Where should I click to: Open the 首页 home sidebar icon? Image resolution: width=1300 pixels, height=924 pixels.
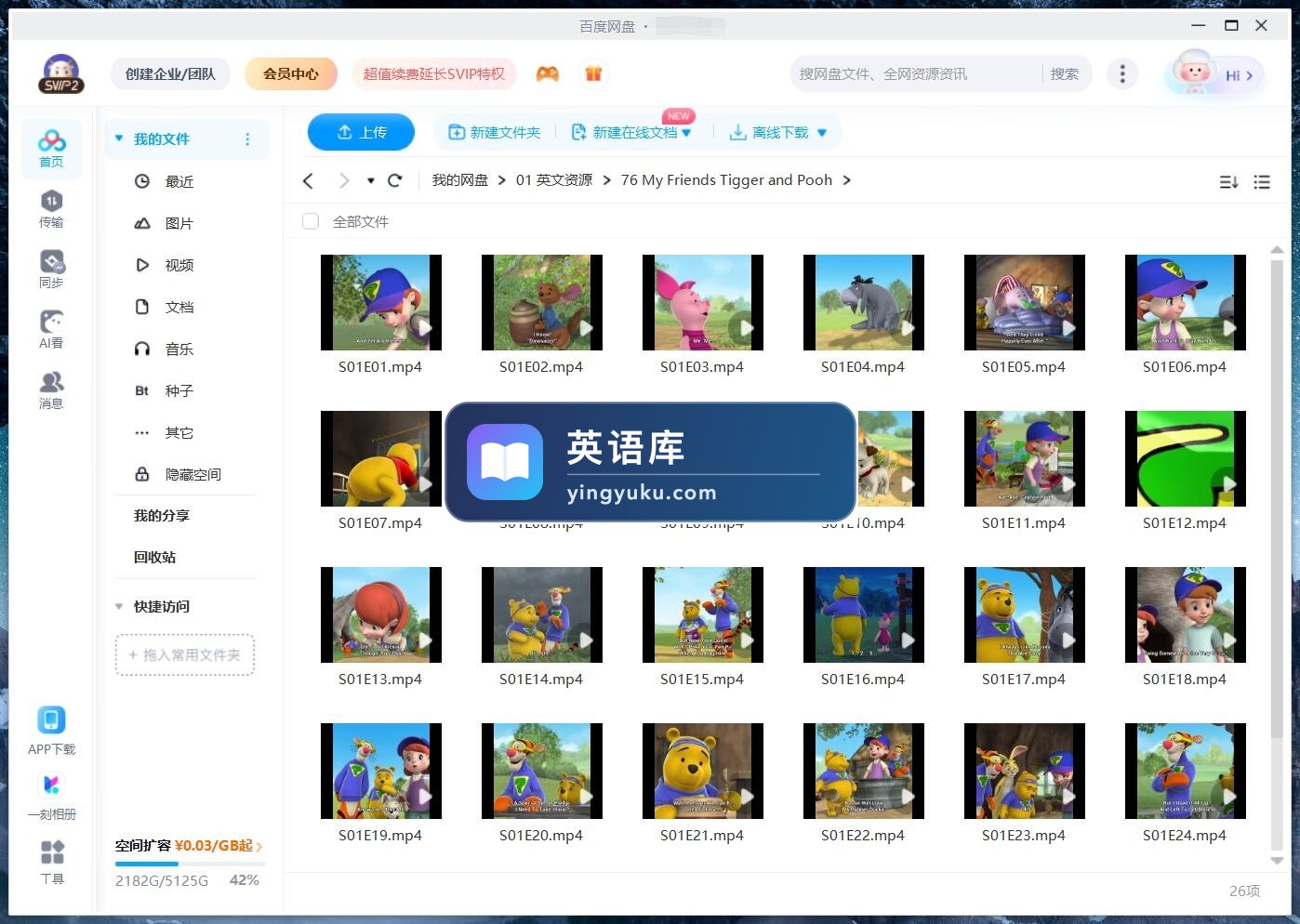[x=51, y=149]
